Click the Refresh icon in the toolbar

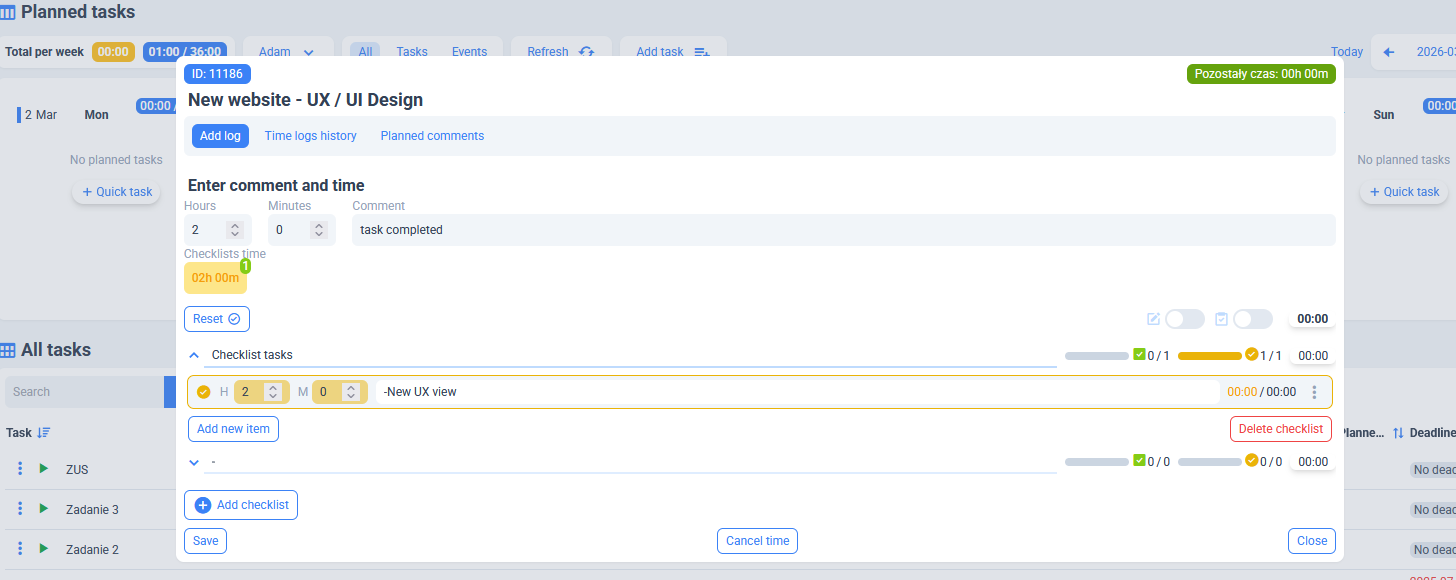pyautogui.click(x=586, y=52)
